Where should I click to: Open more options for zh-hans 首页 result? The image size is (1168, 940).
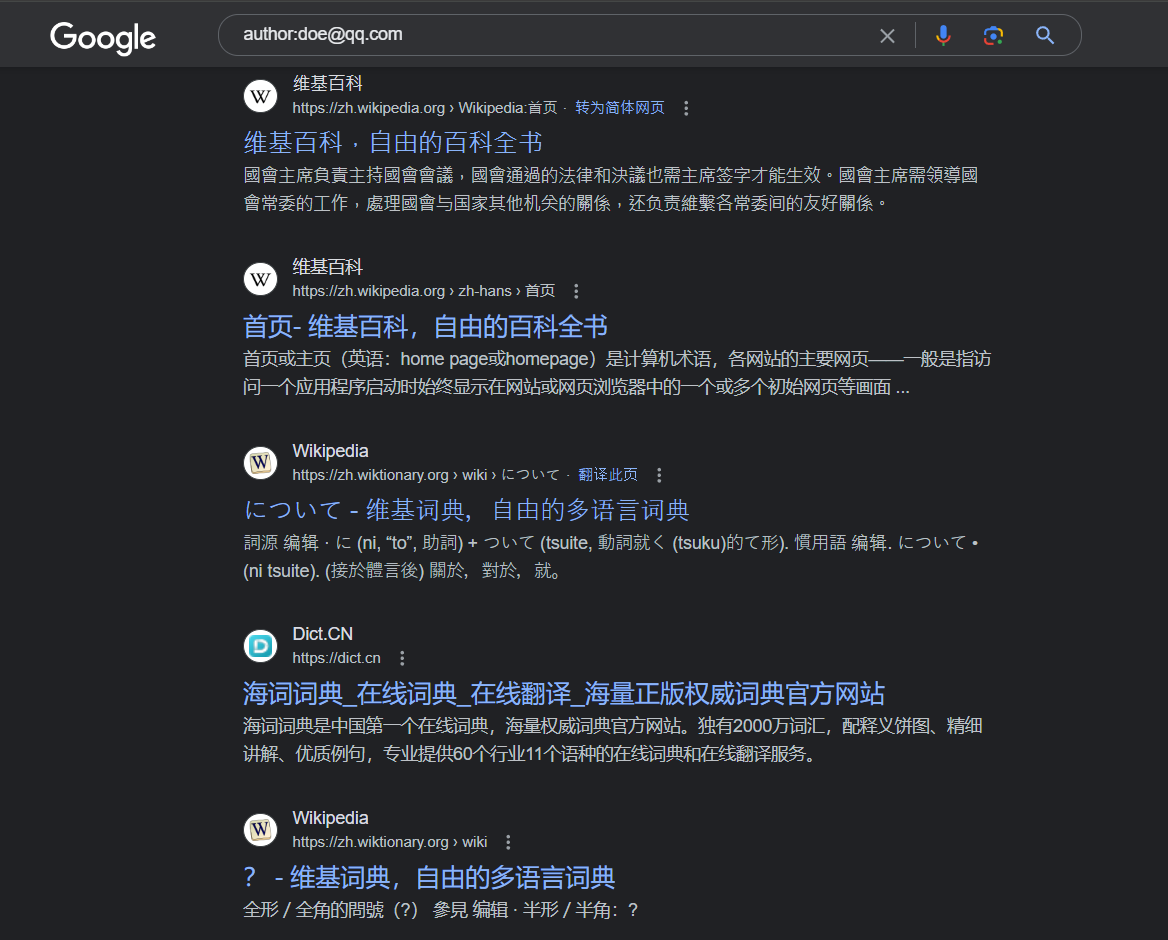coord(576,292)
